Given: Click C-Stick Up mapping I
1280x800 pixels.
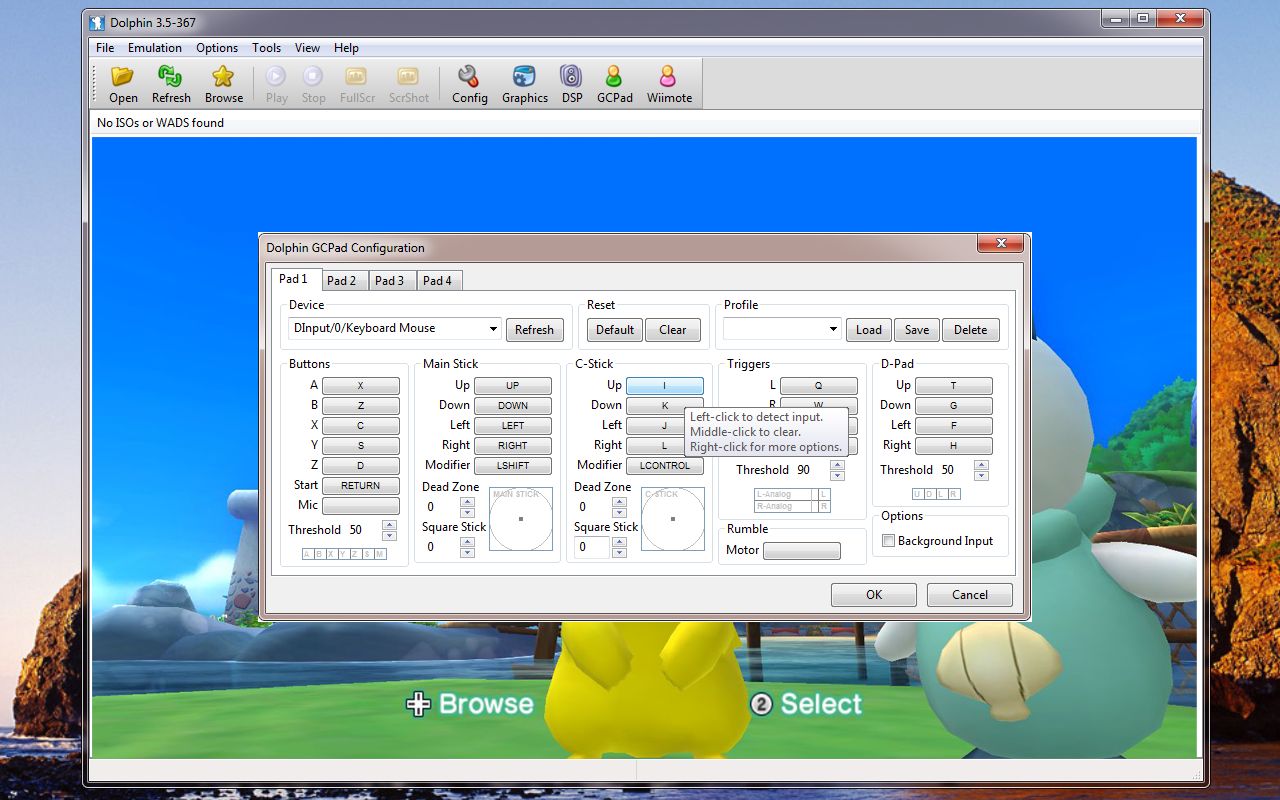Looking at the screenshot, I should pos(665,386).
